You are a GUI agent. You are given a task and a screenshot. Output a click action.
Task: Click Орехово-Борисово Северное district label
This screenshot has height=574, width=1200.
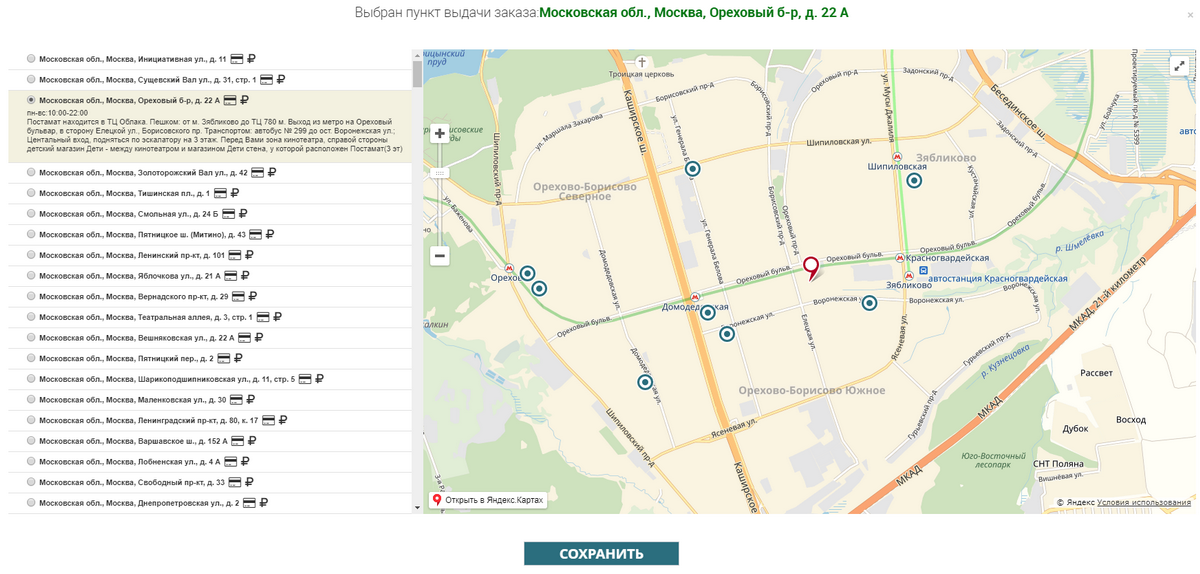pos(586,191)
